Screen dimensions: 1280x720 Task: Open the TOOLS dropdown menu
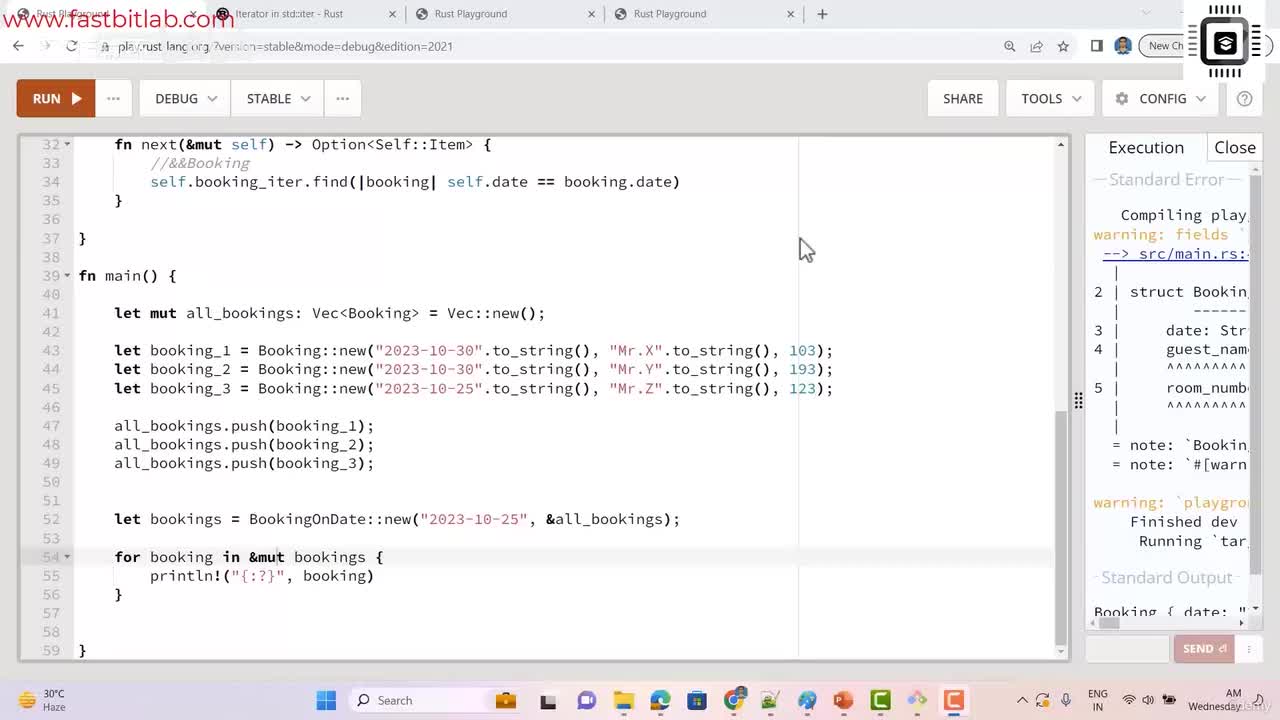[x=1051, y=98]
